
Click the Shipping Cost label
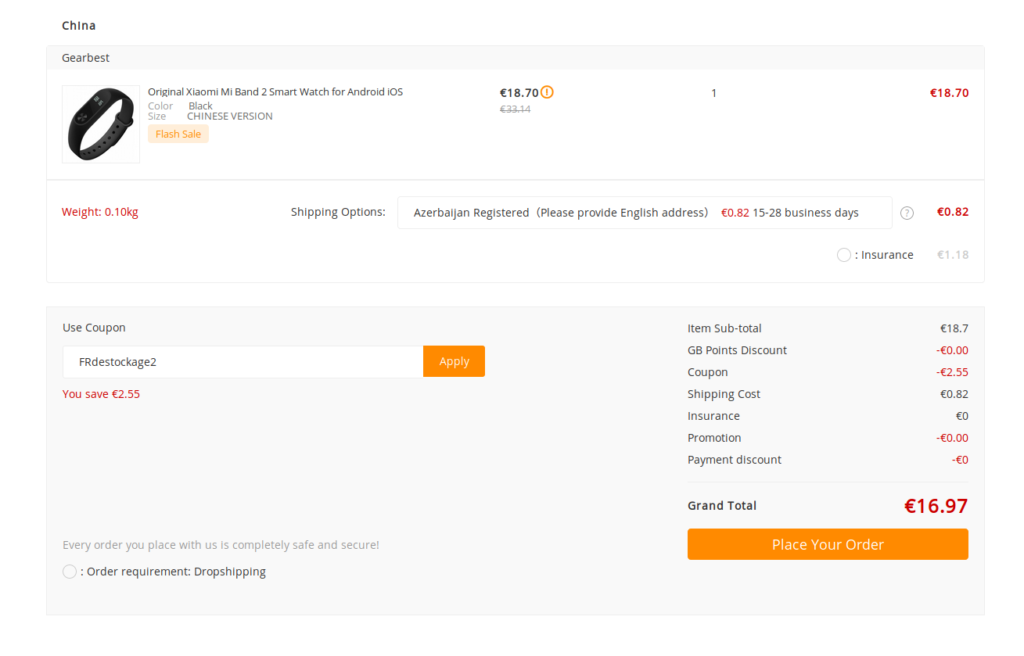tap(724, 394)
